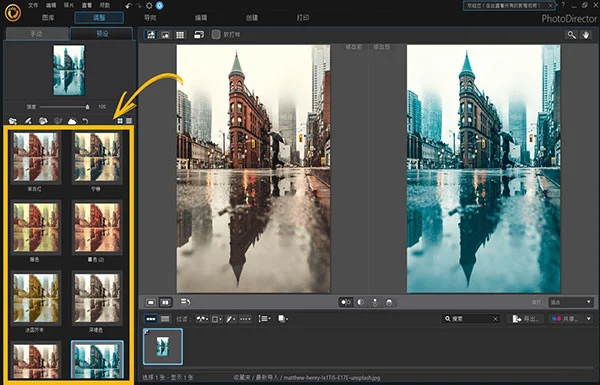The width and height of the screenshot is (600, 385).
Task: Open the star rating filter
Action: [245, 319]
